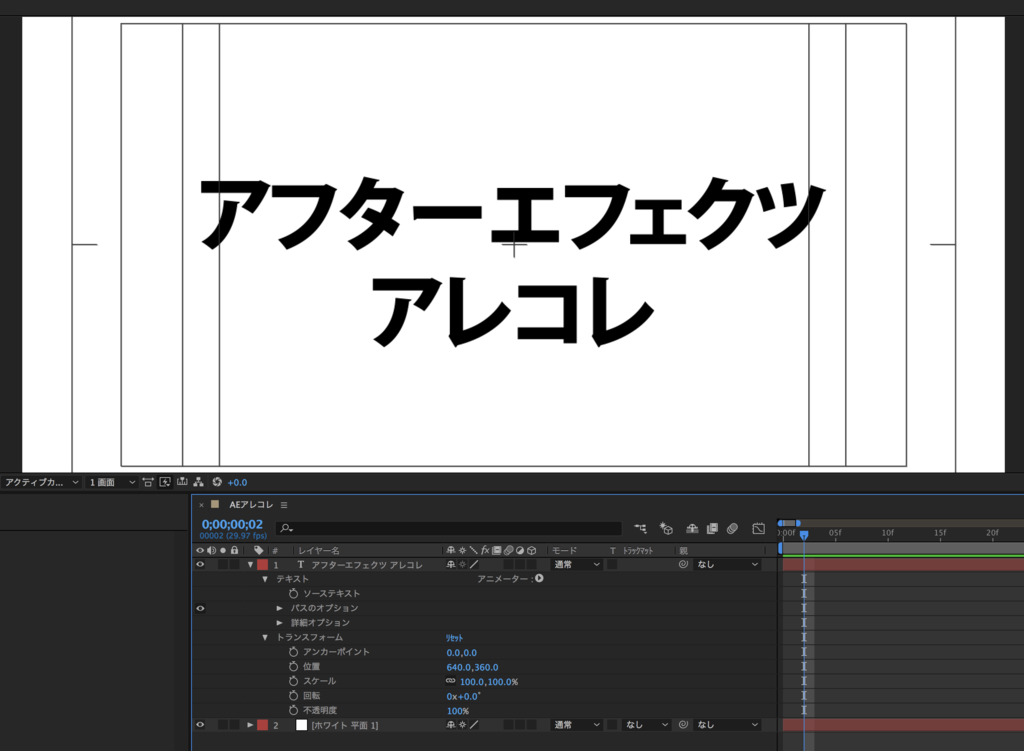Open track matte なし dropdown of layer 2

tap(646, 724)
